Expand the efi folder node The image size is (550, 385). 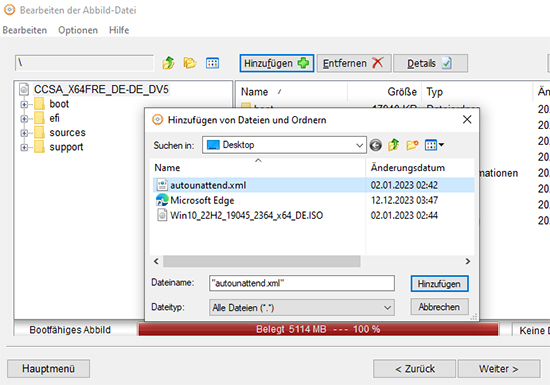coord(24,119)
